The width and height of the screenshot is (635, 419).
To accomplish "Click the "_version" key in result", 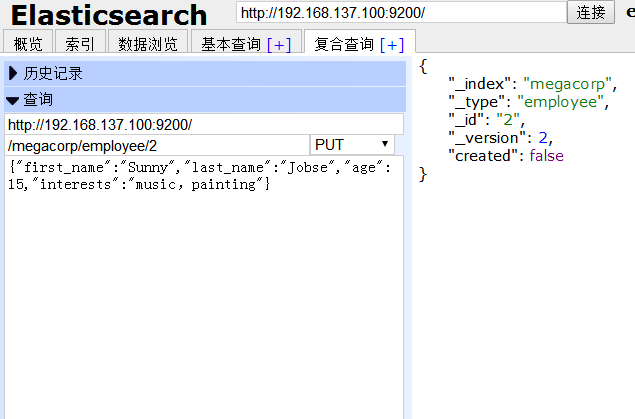I will (x=487, y=138).
